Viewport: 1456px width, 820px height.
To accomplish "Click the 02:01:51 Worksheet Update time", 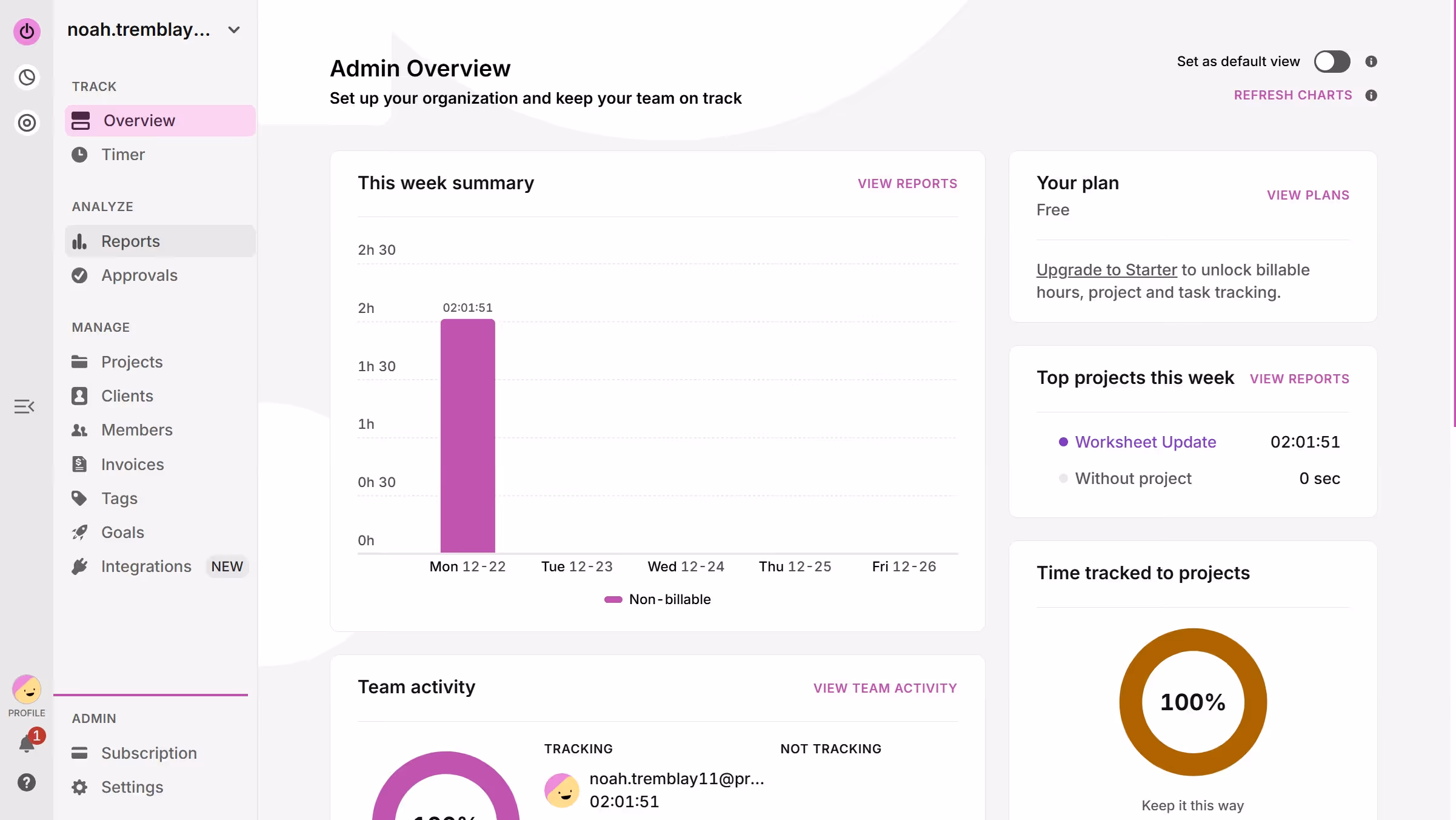I will (1305, 442).
